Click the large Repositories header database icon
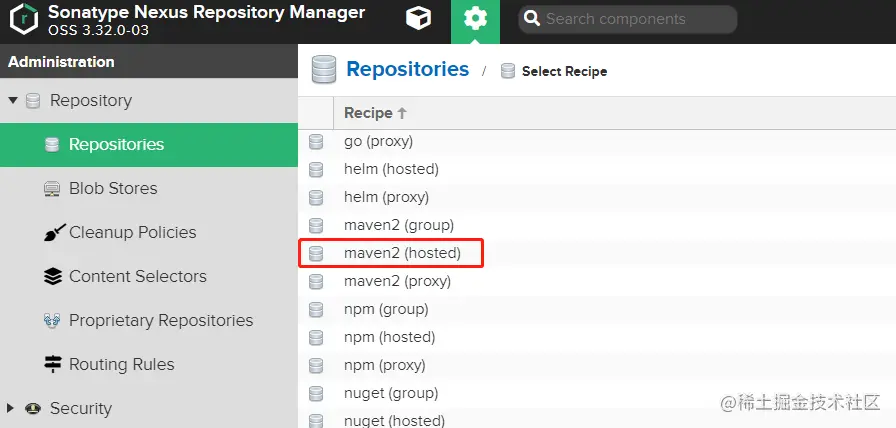The image size is (896, 428). tap(324, 70)
